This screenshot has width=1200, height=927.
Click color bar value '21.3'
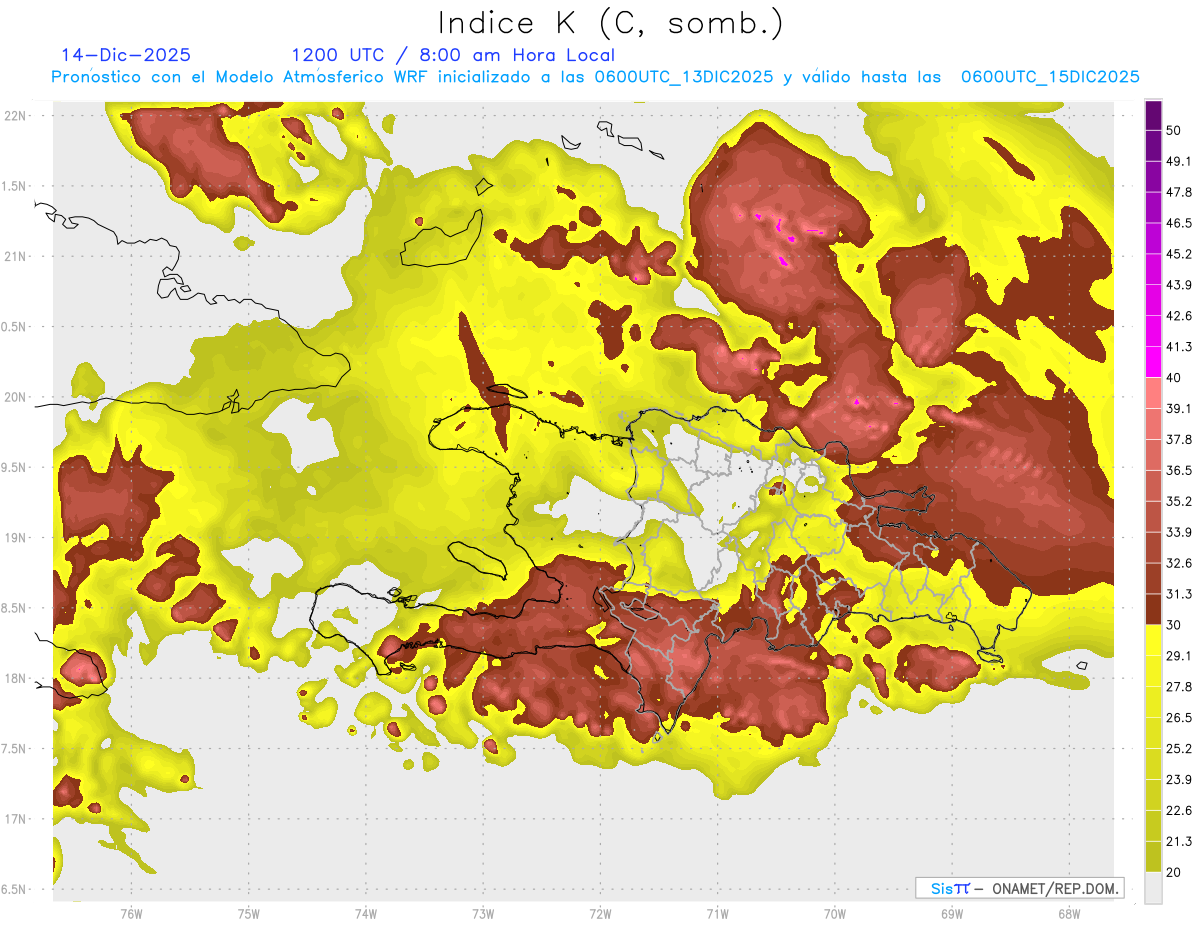click(x=1179, y=841)
